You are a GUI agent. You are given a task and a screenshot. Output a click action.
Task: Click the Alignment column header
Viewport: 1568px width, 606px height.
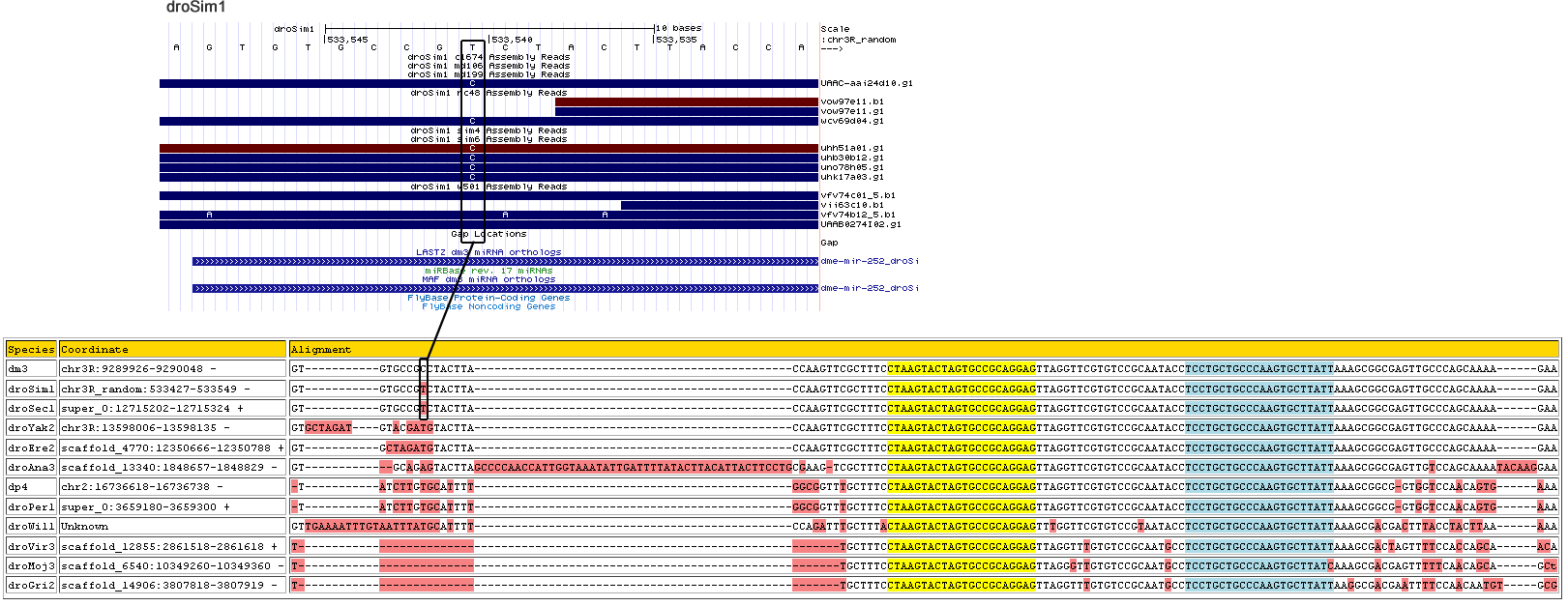321,350
